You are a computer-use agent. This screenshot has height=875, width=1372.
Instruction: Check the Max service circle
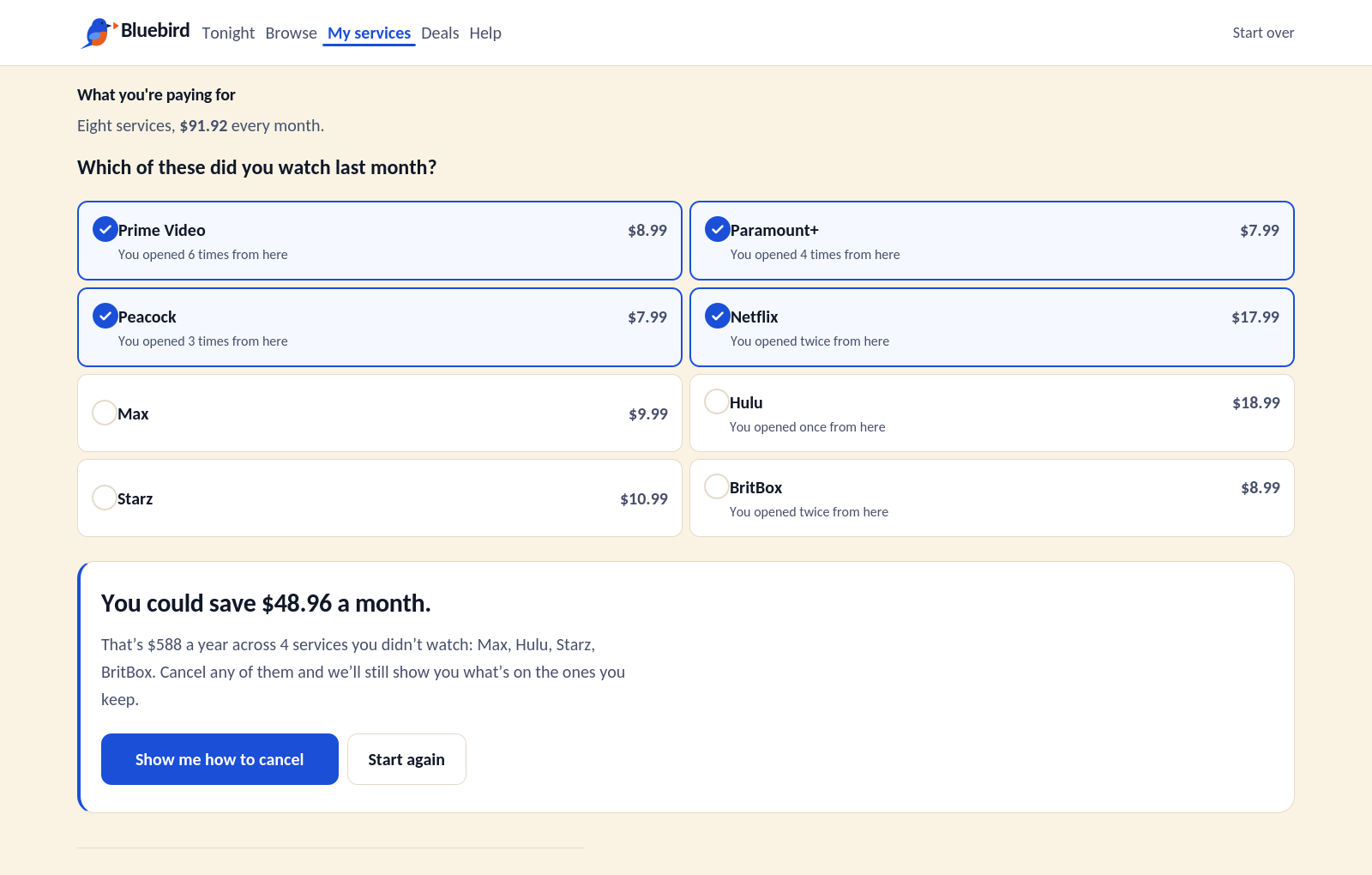[105, 413]
